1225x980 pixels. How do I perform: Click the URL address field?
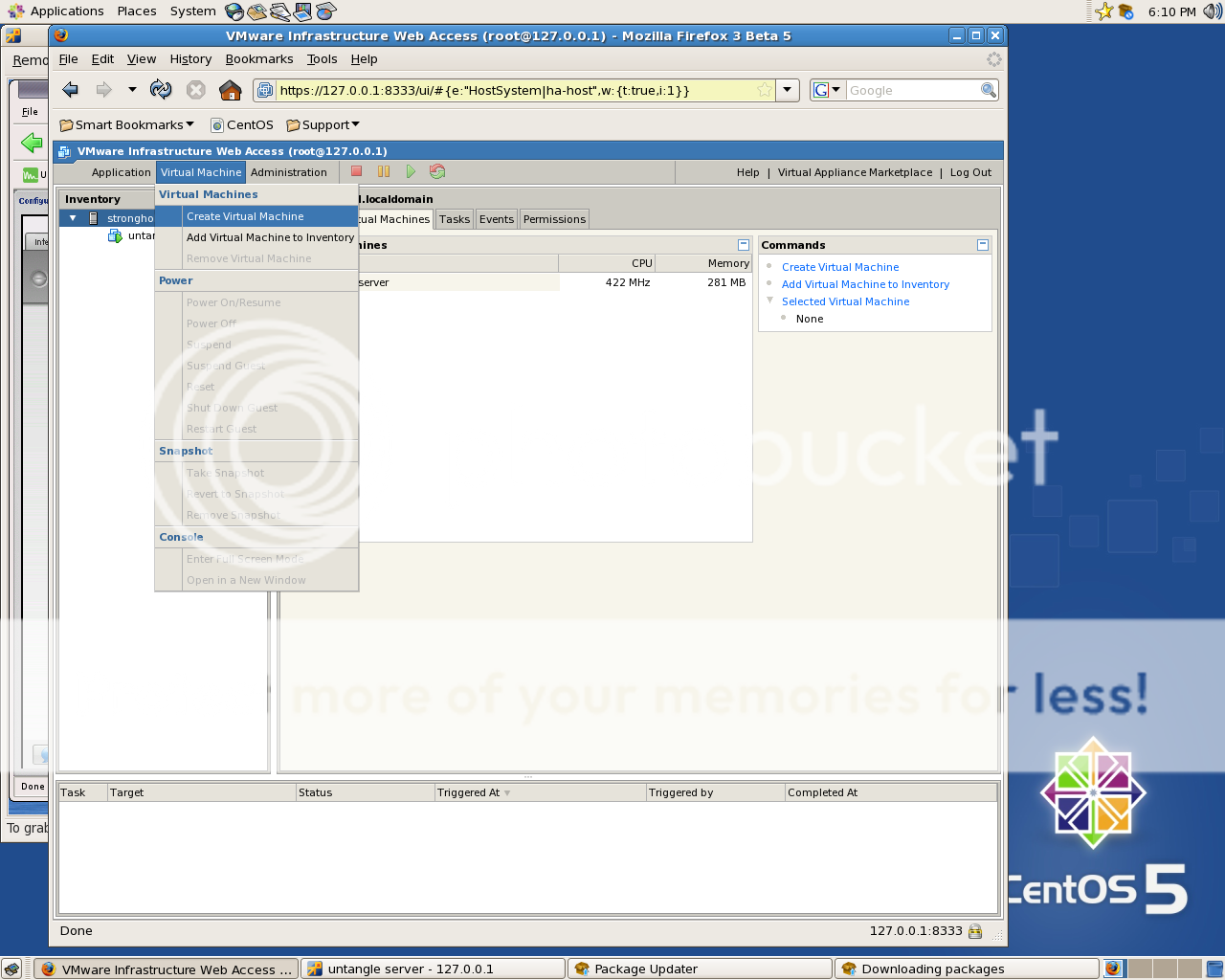[x=515, y=90]
